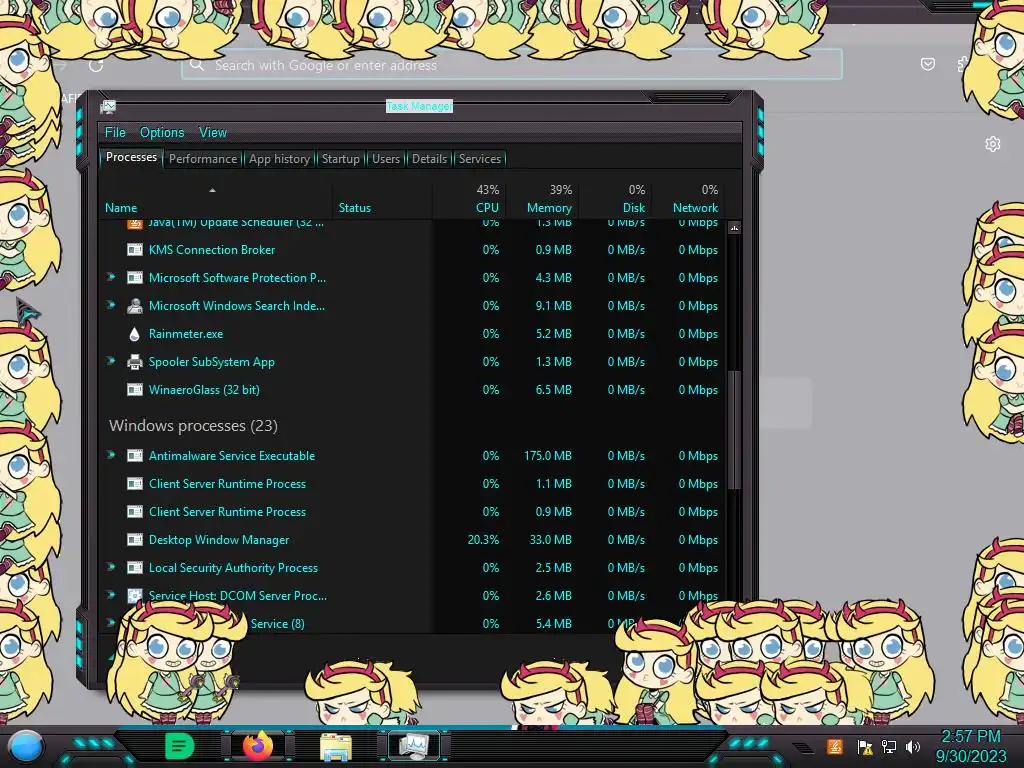
Task: Click the Java tray icon
Action: pyautogui.click(x=835, y=746)
